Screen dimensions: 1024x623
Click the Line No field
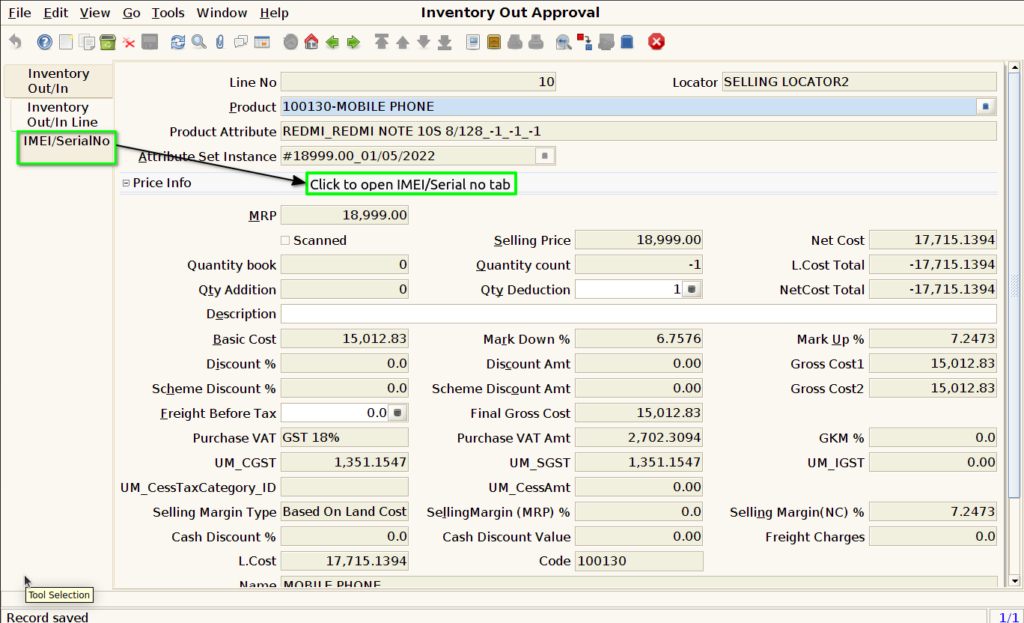[x=418, y=82]
